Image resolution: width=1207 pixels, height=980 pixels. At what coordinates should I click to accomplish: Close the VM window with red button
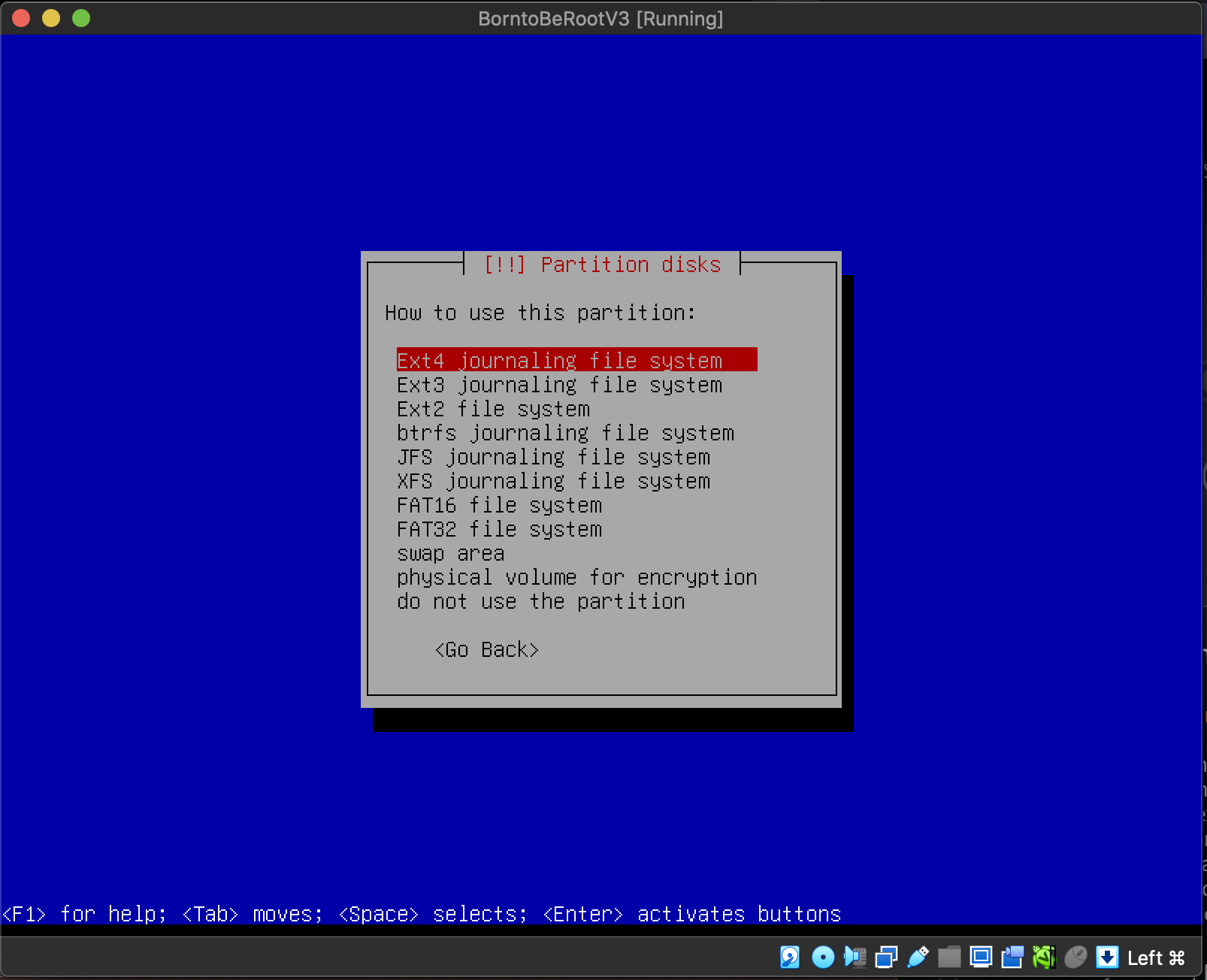[21, 18]
